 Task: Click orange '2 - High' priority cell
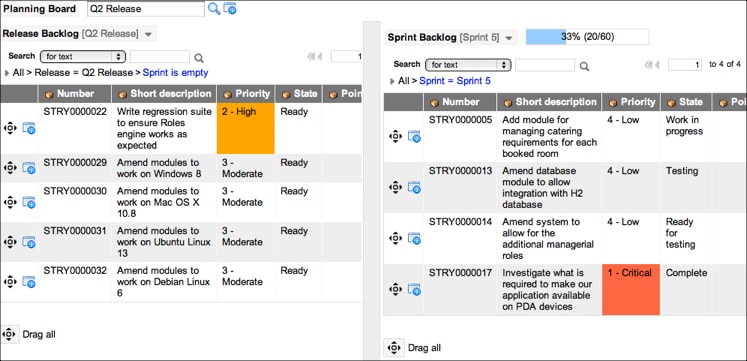click(x=245, y=129)
